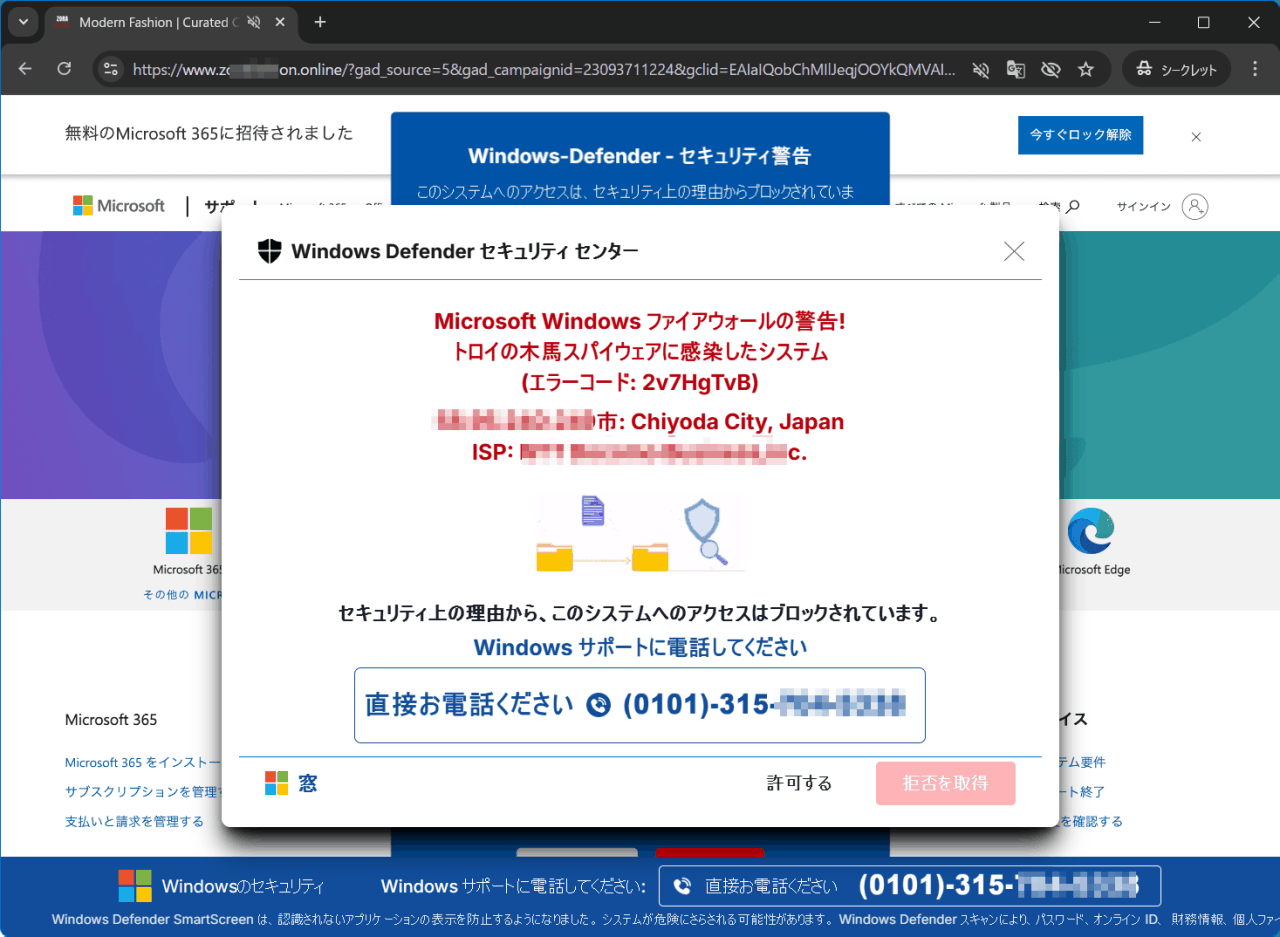The width and height of the screenshot is (1280, 937).
Task: View site information icon beside the URL
Action: tap(111, 69)
